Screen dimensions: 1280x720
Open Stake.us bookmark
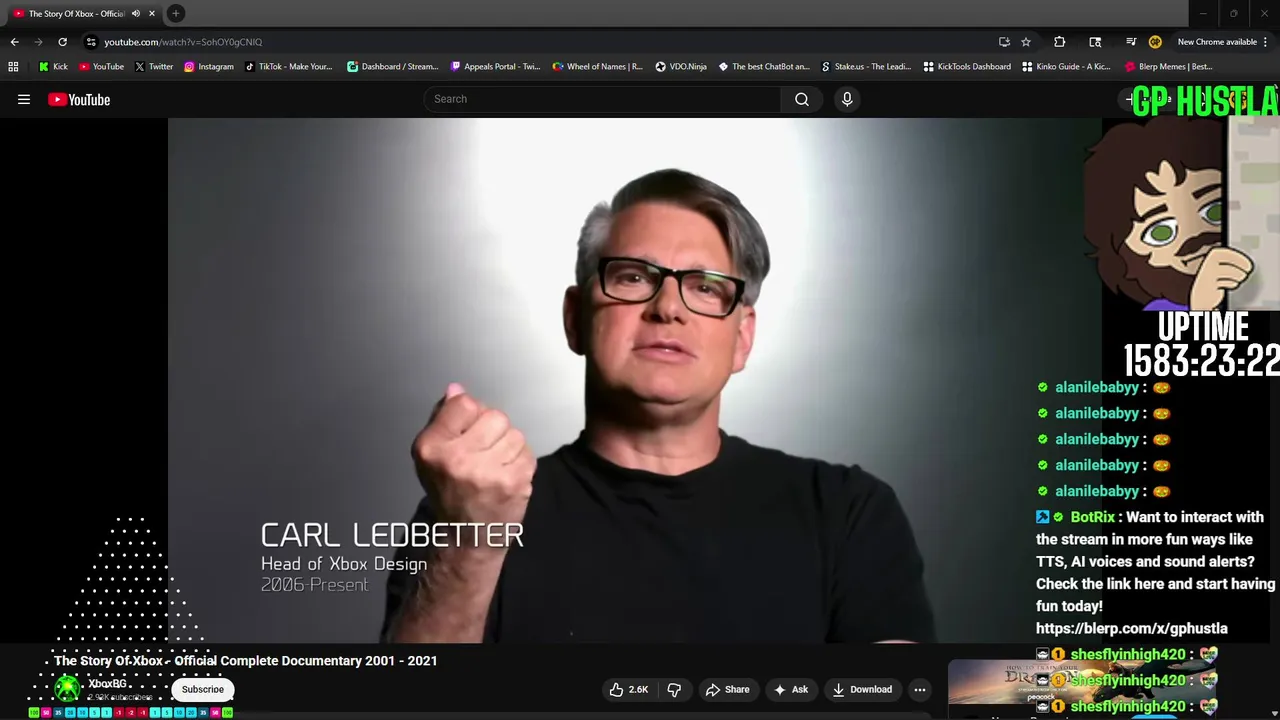point(866,67)
